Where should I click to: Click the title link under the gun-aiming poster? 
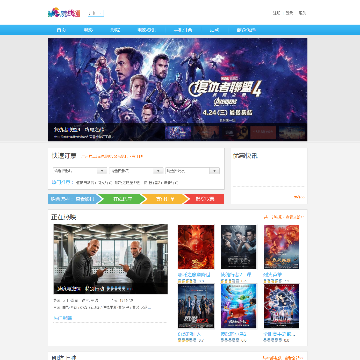pyautogui.click(x=236, y=275)
